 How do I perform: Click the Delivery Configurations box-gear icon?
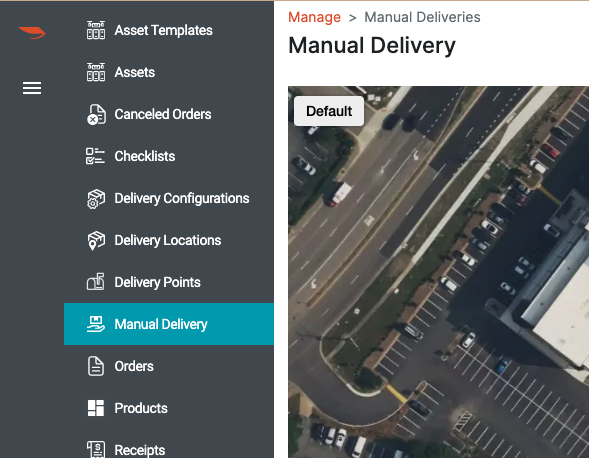click(96, 198)
